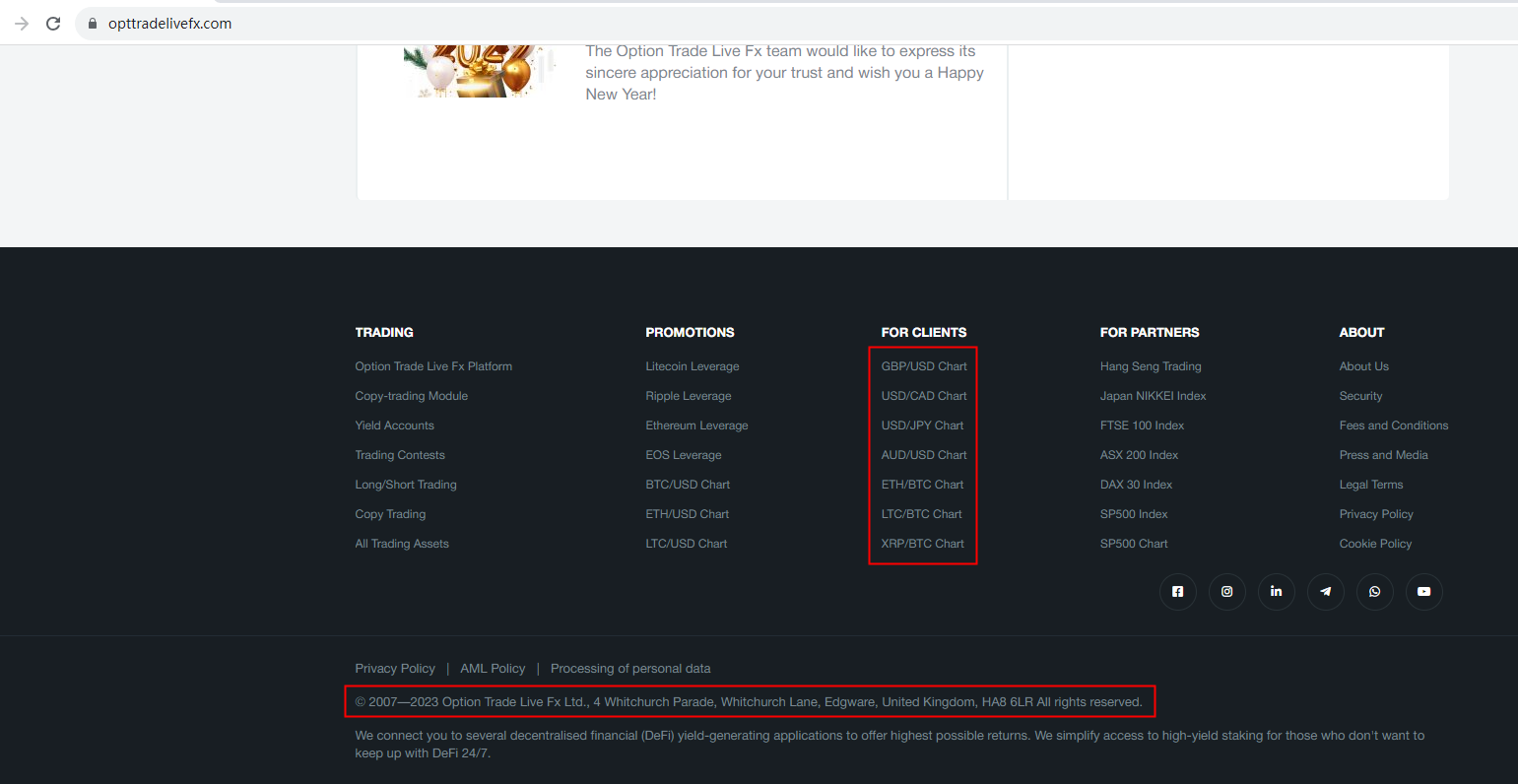Open the Cookie Policy link

tap(1376, 544)
